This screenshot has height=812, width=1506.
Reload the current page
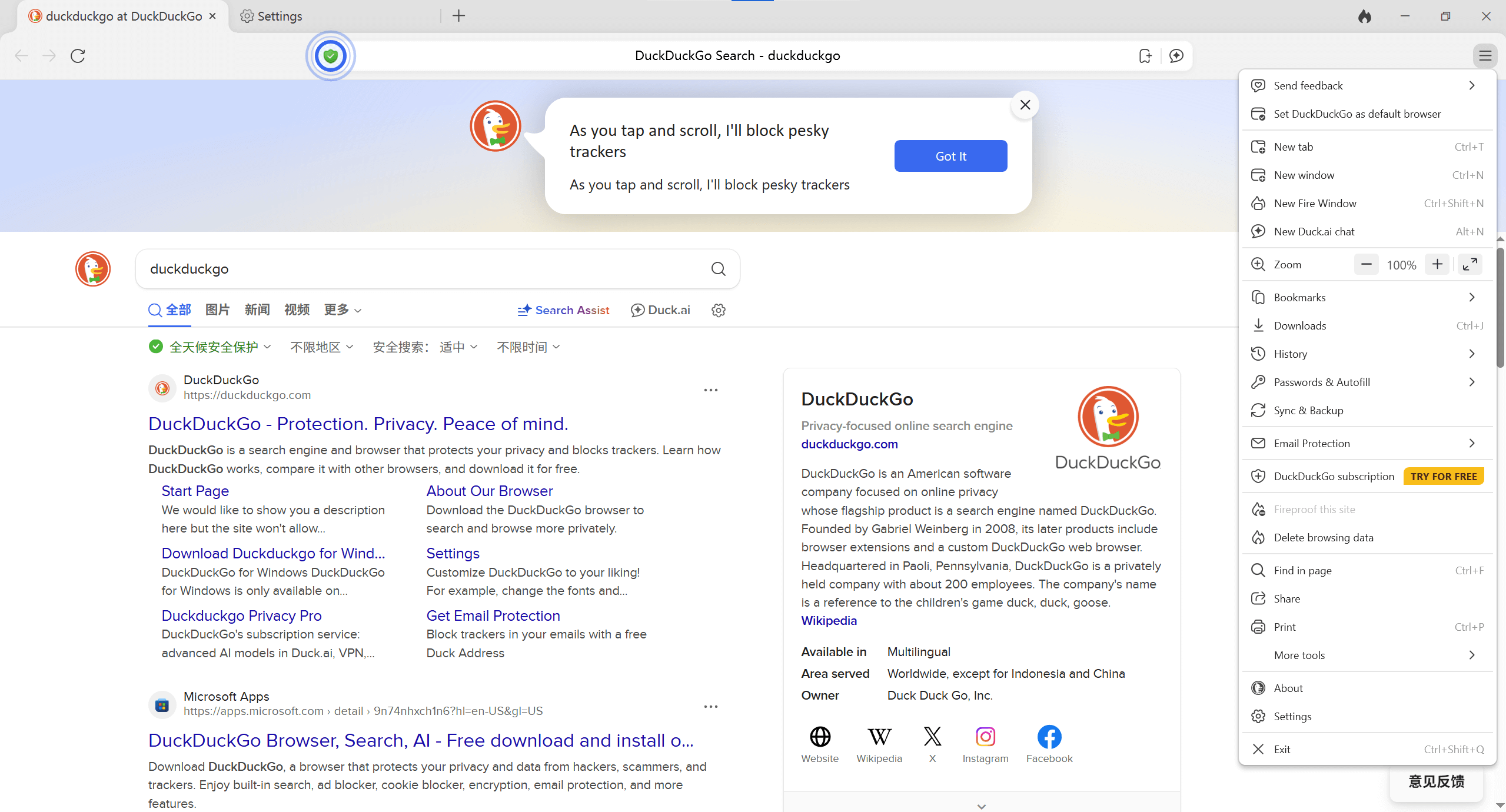point(78,56)
